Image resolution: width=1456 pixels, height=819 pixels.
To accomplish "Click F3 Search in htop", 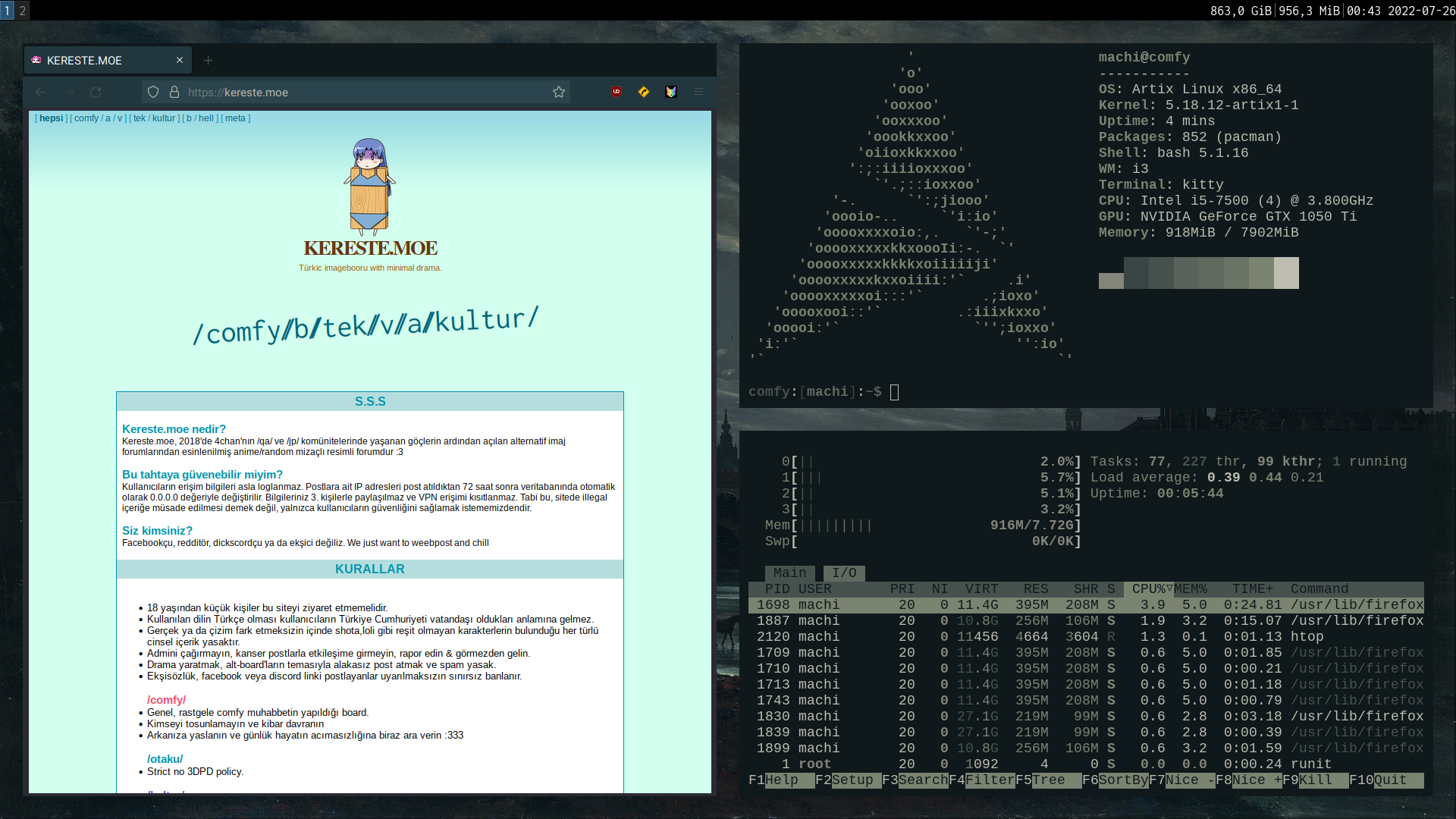I will point(915,780).
